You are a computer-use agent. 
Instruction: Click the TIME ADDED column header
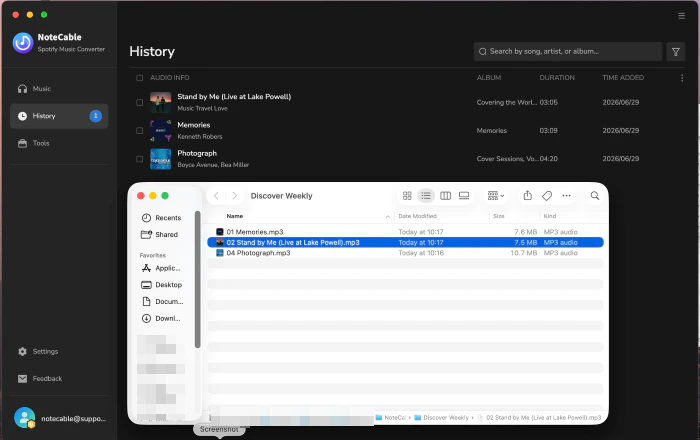click(x=623, y=78)
